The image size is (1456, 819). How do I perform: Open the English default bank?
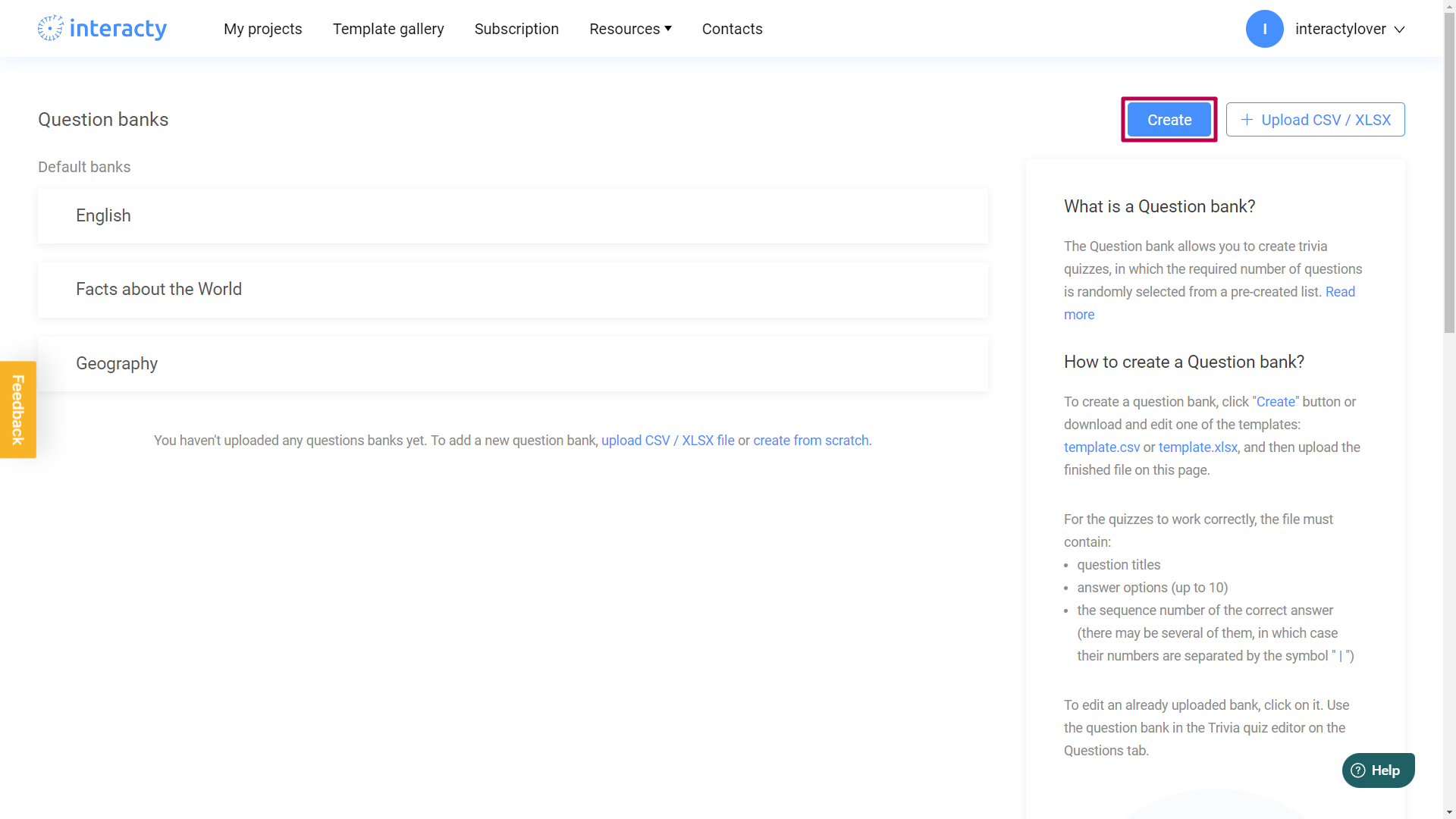pyautogui.click(x=513, y=216)
